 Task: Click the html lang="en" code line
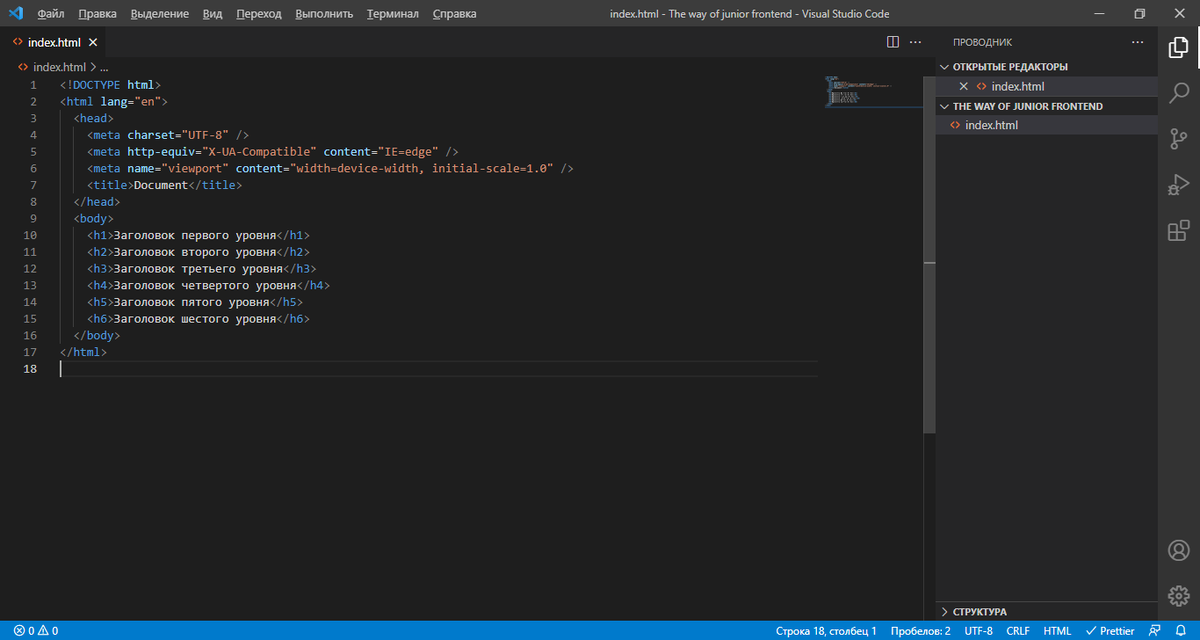114,102
